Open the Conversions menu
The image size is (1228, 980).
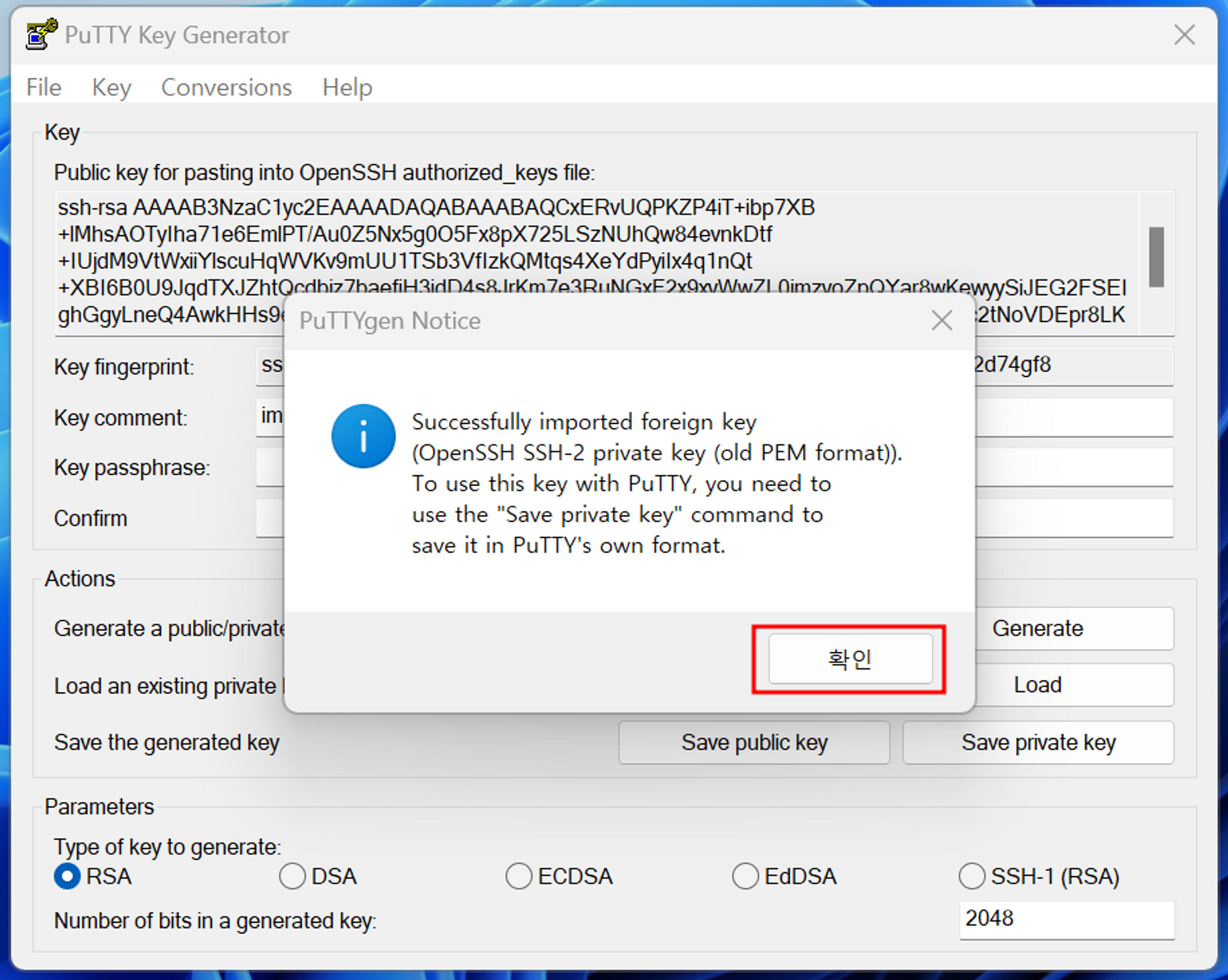pyautogui.click(x=226, y=87)
